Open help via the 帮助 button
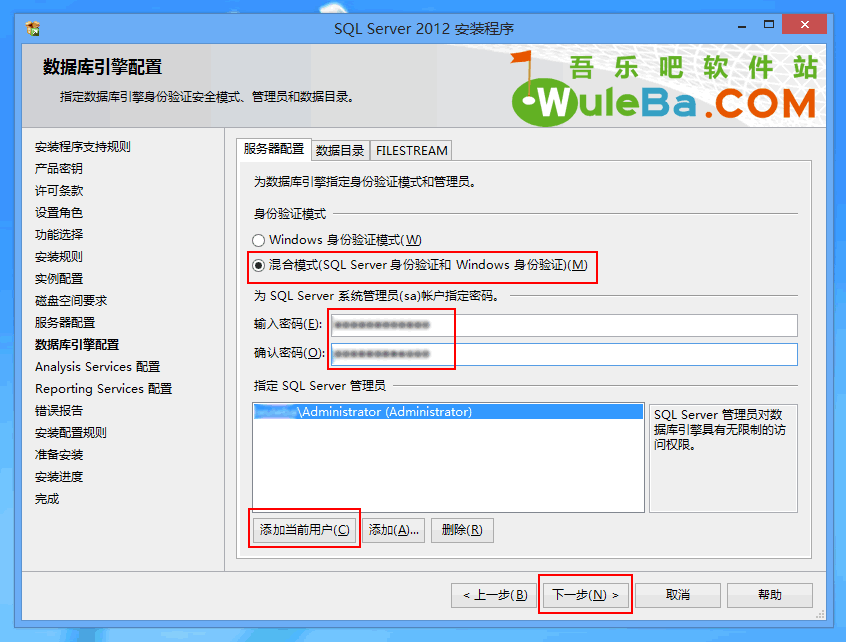Viewport: 846px width, 642px height. tap(769, 595)
